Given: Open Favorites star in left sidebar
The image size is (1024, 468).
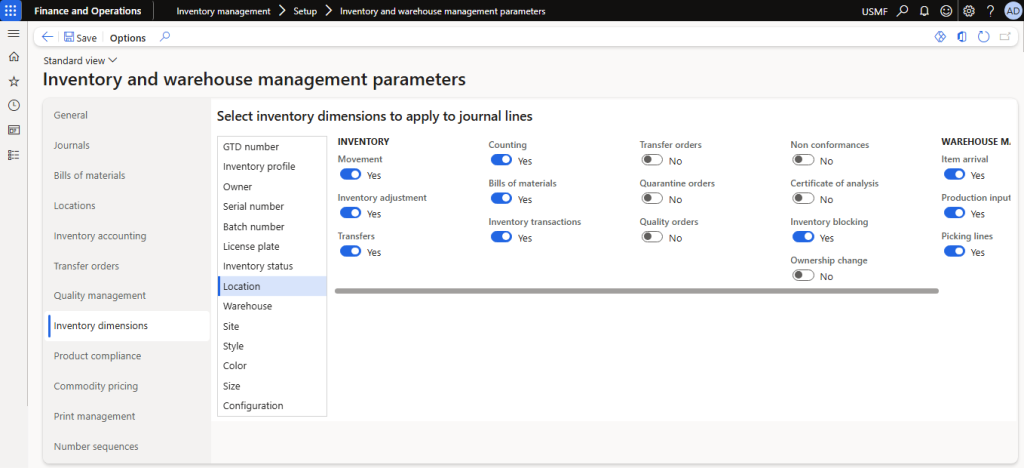Looking at the screenshot, I should [x=13, y=81].
